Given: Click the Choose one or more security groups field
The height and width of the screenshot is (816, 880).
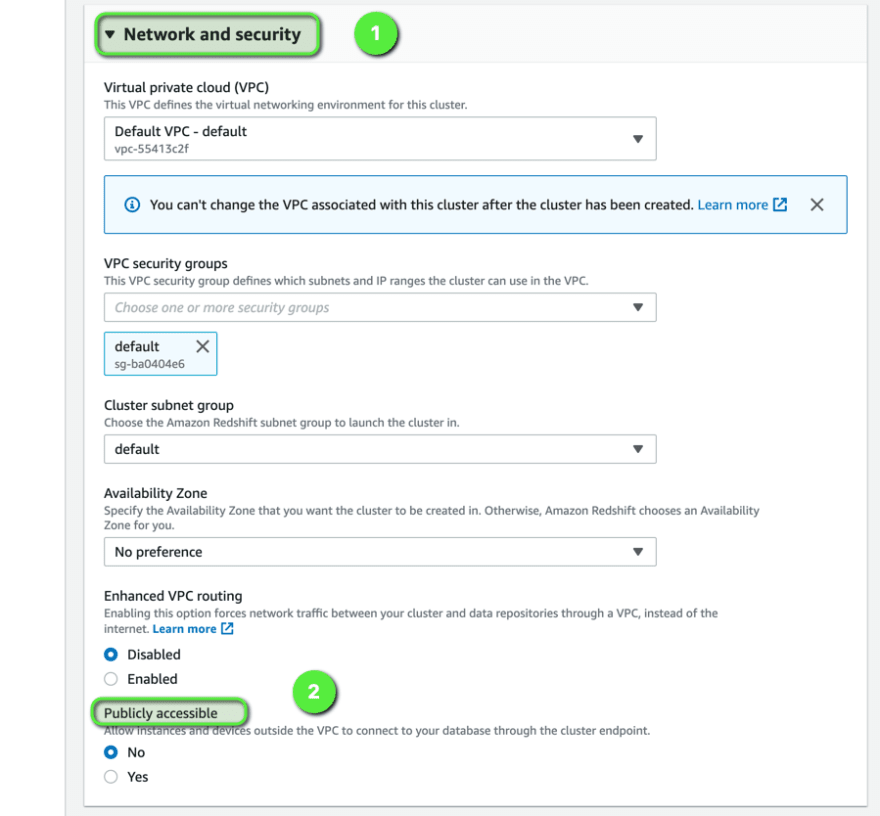Looking at the screenshot, I should pos(380,307).
